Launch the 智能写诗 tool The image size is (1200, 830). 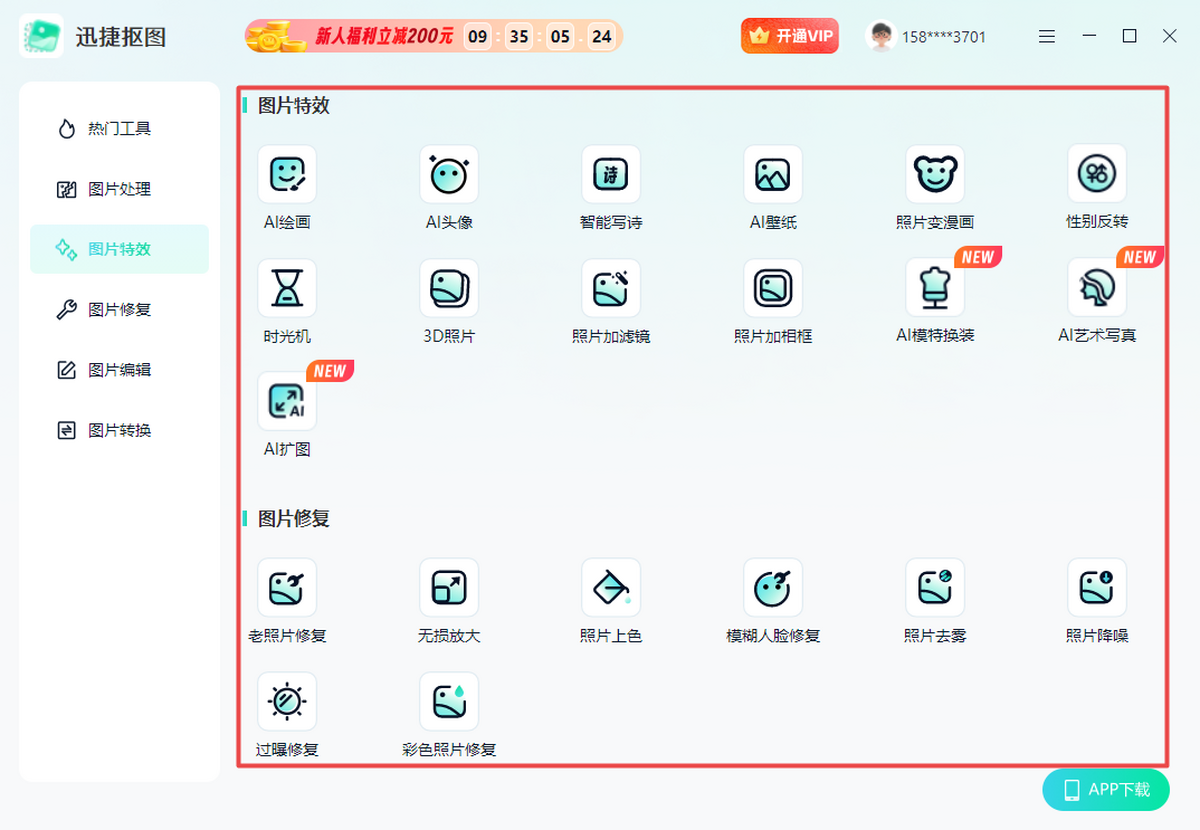tap(611, 174)
